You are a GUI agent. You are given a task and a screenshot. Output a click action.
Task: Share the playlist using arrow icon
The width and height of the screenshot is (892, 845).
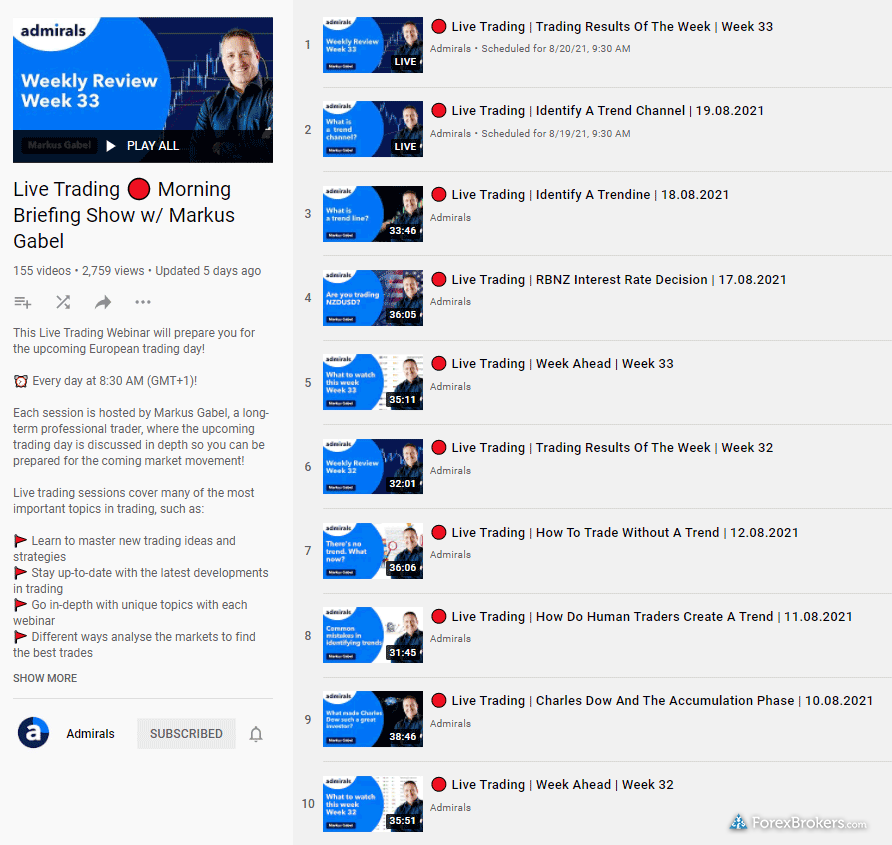103,302
